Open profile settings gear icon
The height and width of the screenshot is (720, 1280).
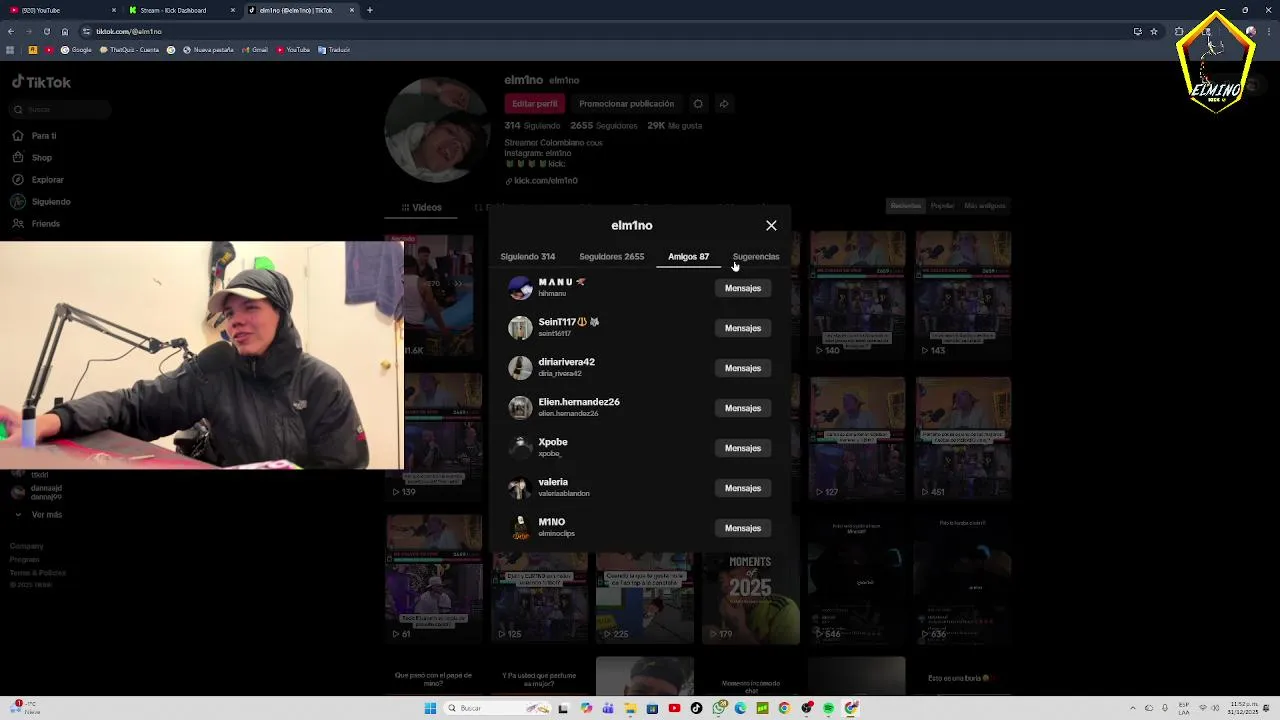698,104
